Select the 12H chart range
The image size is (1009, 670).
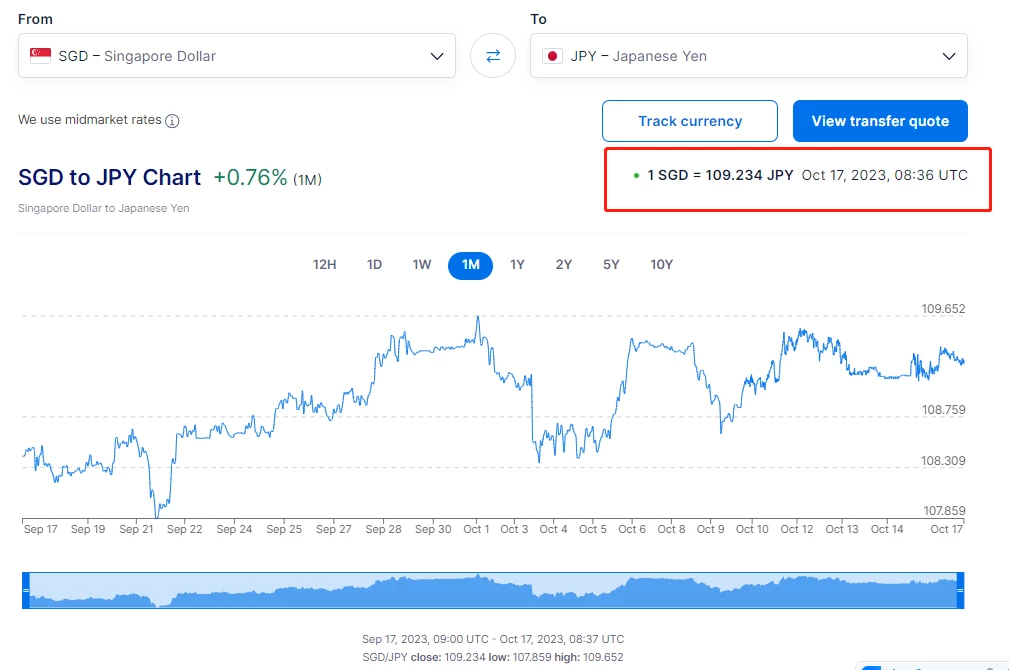pos(324,265)
